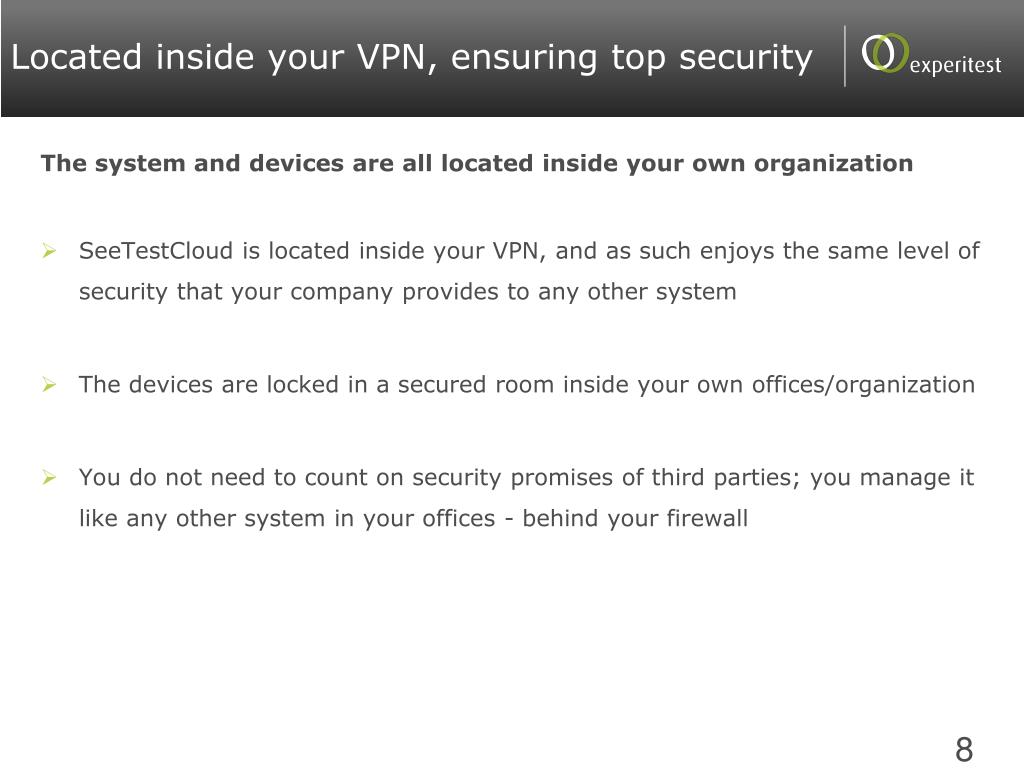Click the green arrow bullet before 'The devices'

pyautogui.click(x=49, y=385)
